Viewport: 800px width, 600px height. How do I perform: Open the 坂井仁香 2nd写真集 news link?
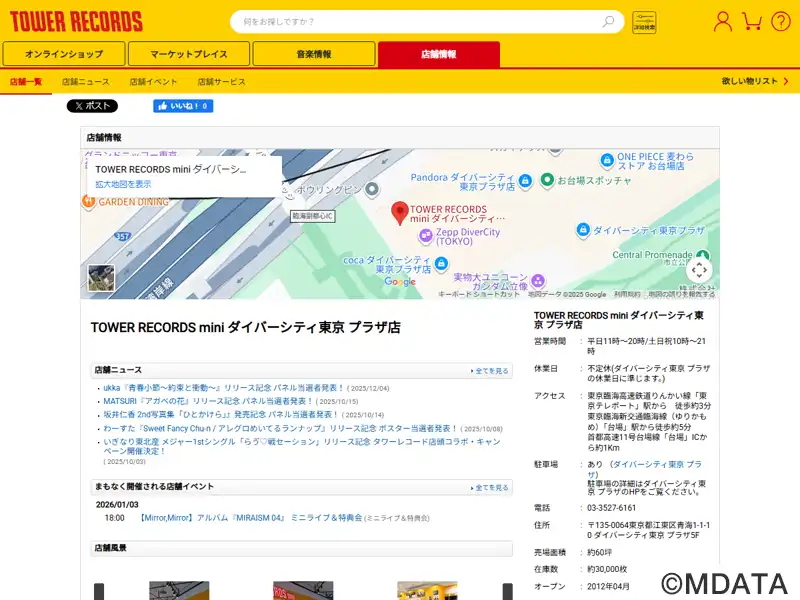click(x=221, y=414)
